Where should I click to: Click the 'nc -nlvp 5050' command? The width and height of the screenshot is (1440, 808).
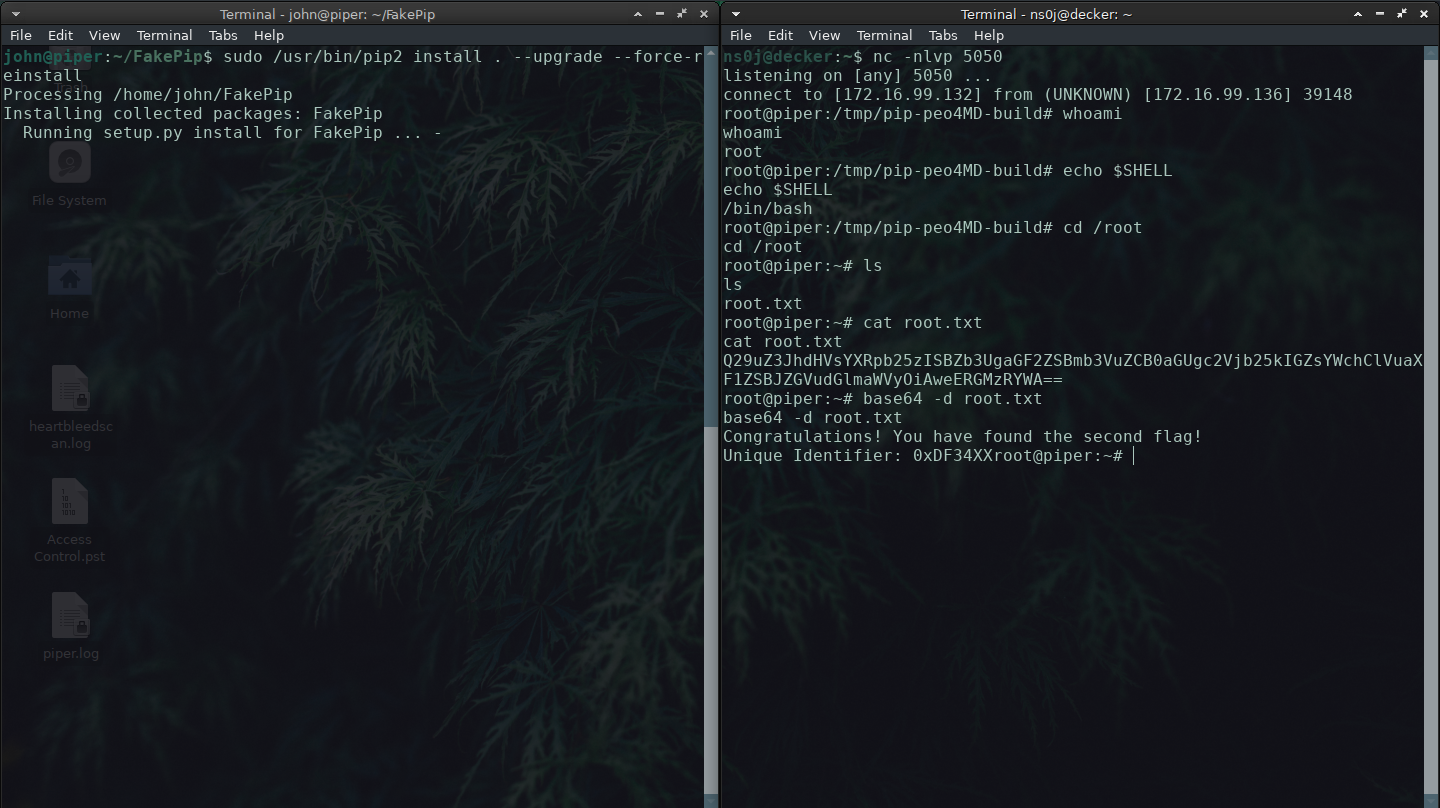point(937,57)
